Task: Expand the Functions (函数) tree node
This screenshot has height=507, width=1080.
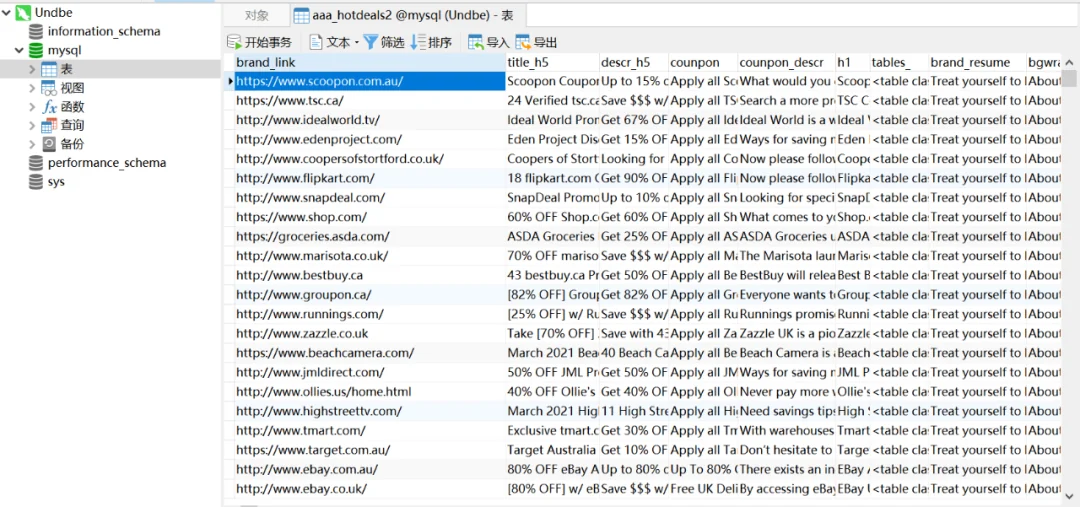Action: (32, 107)
